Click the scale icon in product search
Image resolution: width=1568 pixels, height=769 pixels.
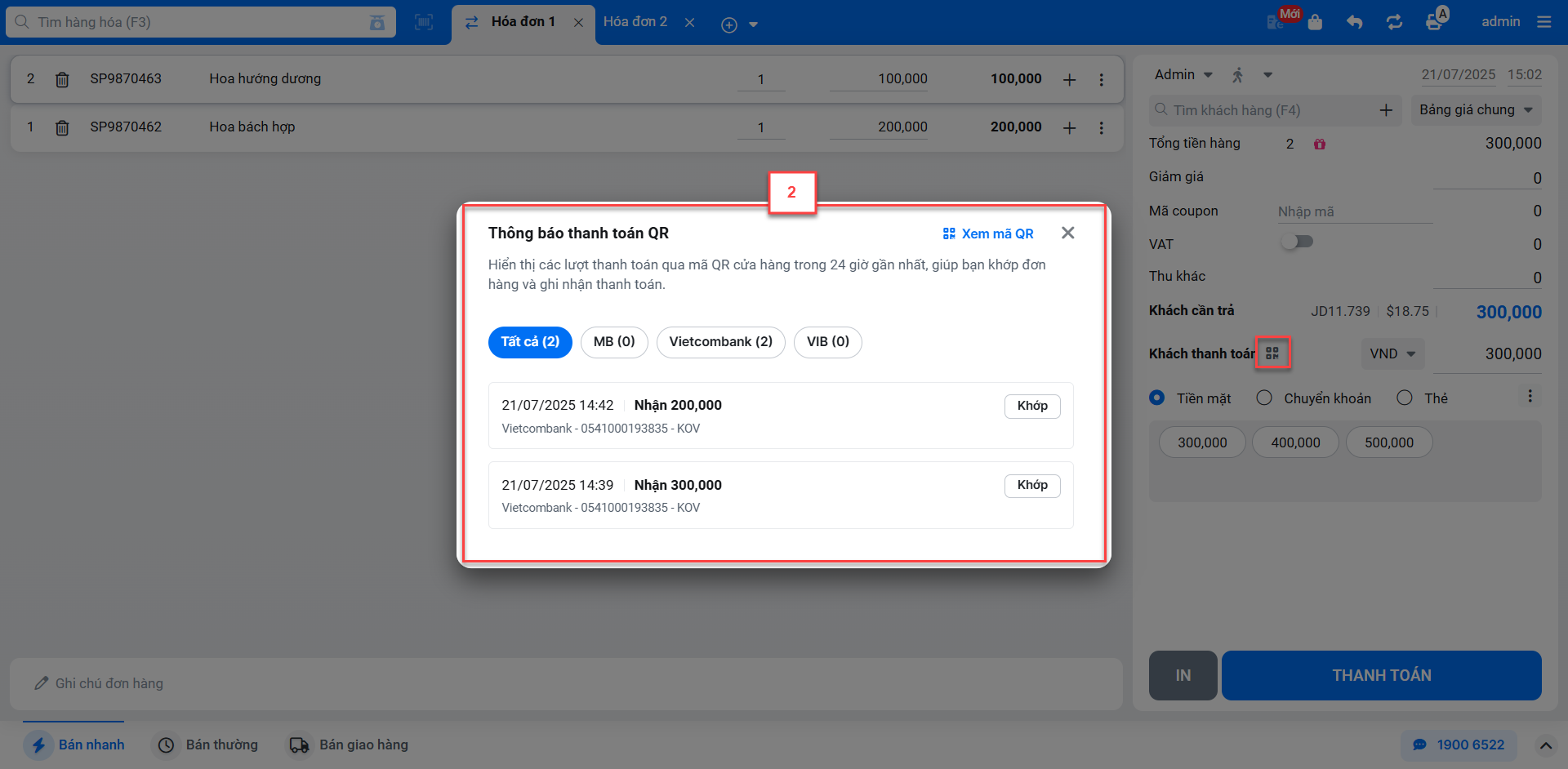click(x=376, y=22)
